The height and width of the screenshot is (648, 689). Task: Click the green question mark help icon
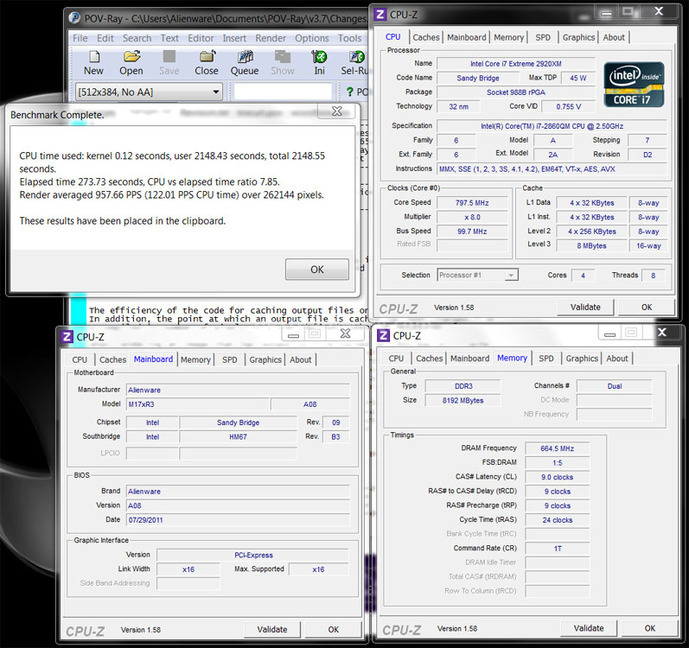coord(350,92)
